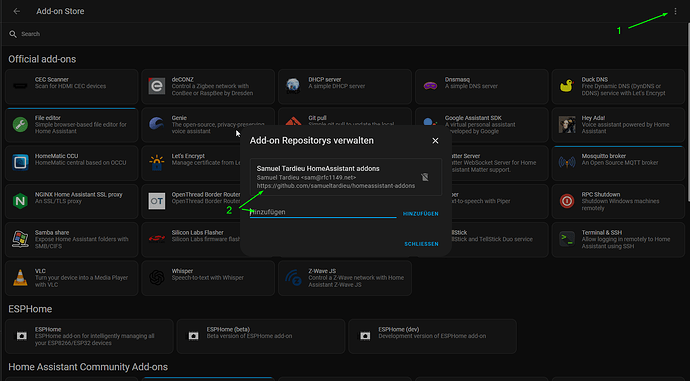Open the ESPHome (dev) add-on card

(432, 337)
